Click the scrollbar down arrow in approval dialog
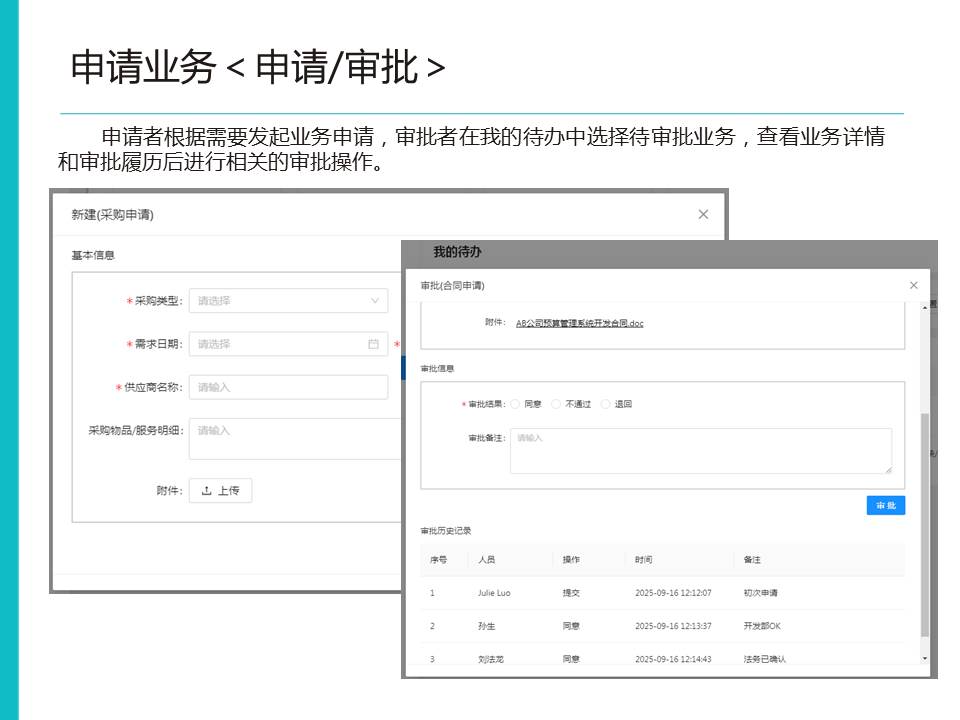The image size is (960, 720). point(924,658)
